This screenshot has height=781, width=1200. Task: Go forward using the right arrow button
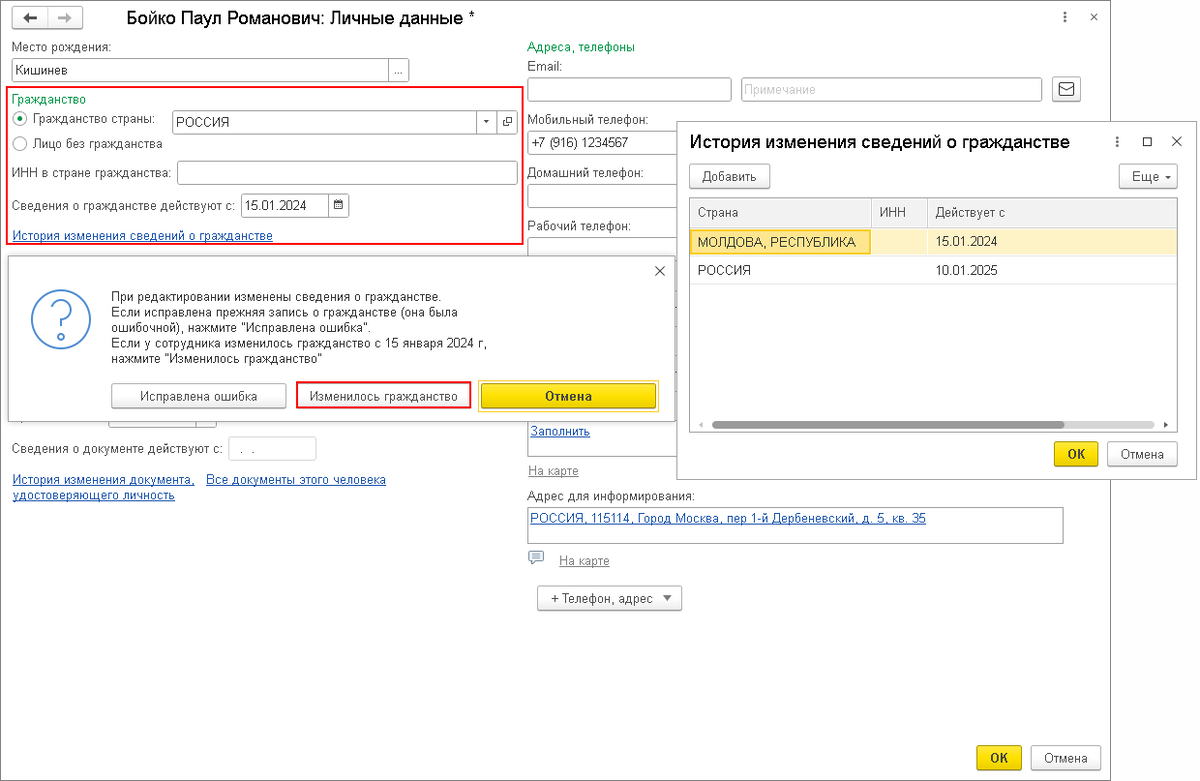(66, 18)
